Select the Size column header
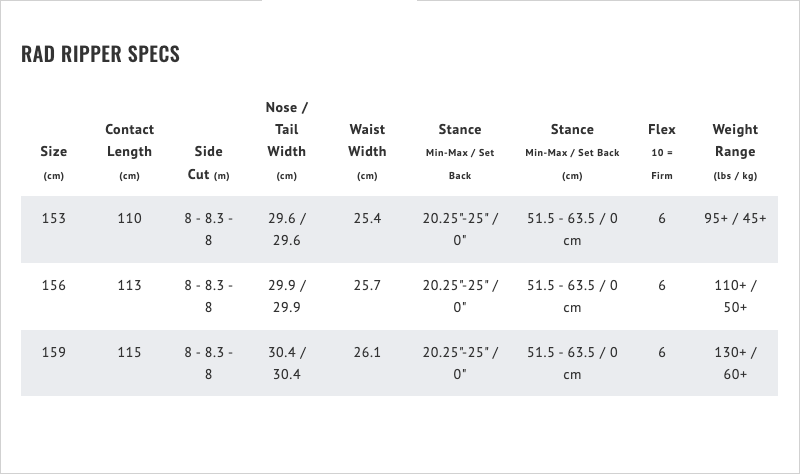Screen dimensions: 801x474 (54, 152)
